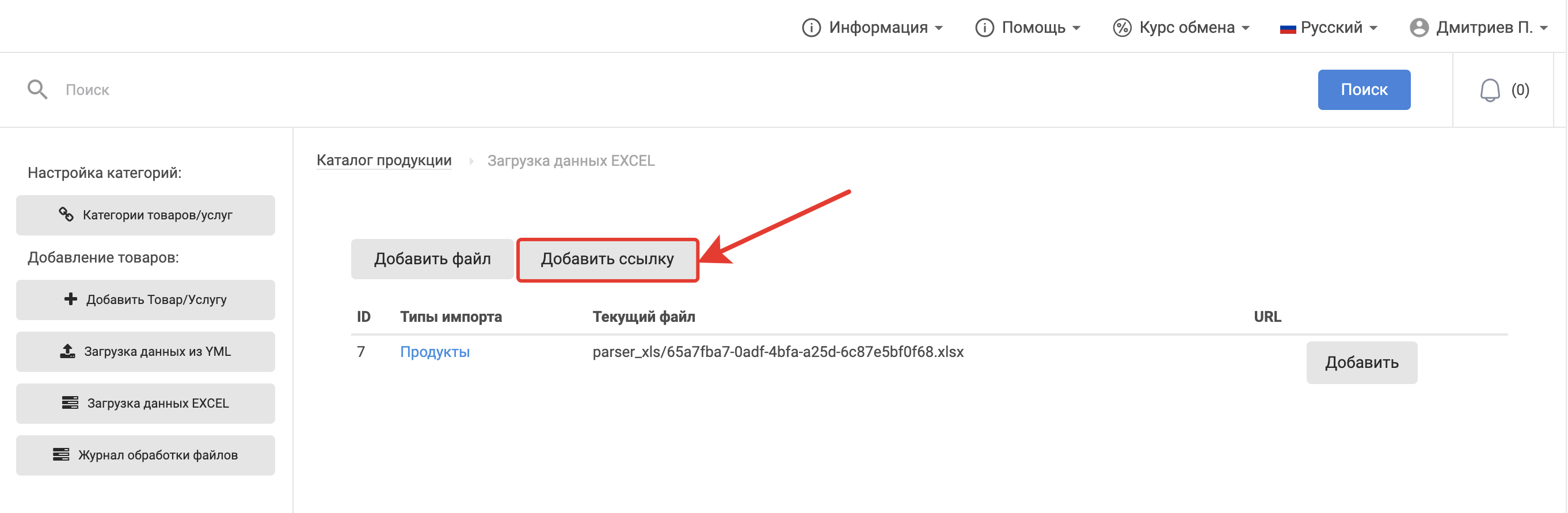The width and height of the screenshot is (1568, 513).
Task: Click the magnifying glass search icon
Action: (x=37, y=89)
